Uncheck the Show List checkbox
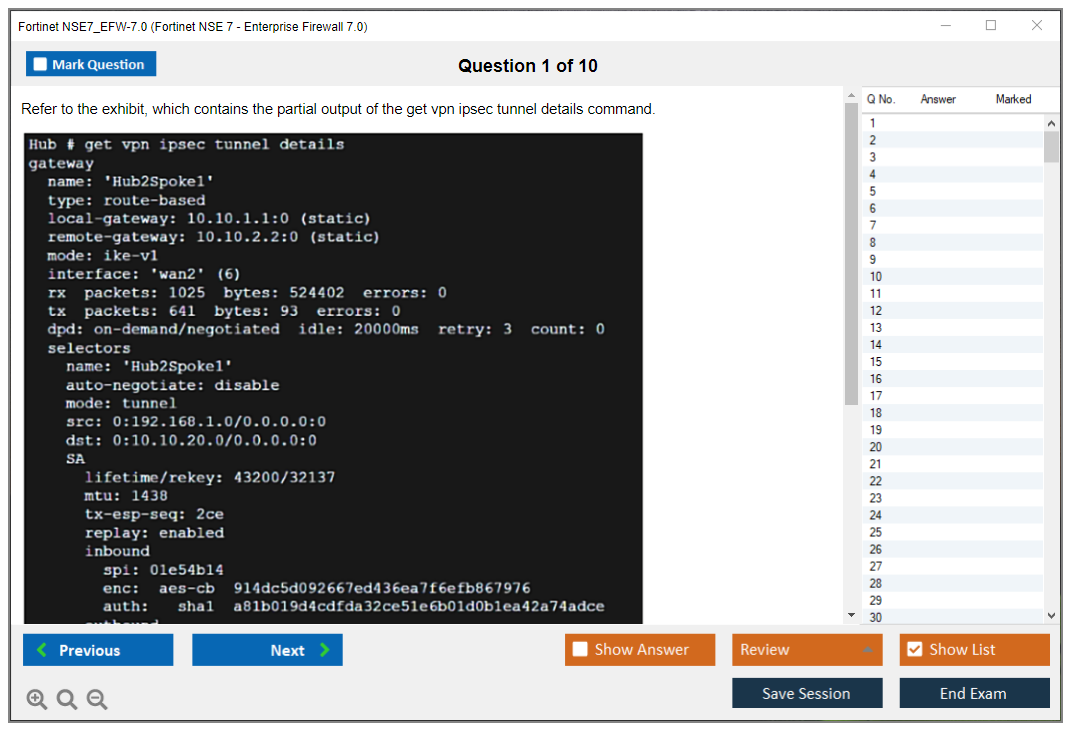Image resolution: width=1075 pixels, height=735 pixels. pyautogui.click(x=914, y=650)
